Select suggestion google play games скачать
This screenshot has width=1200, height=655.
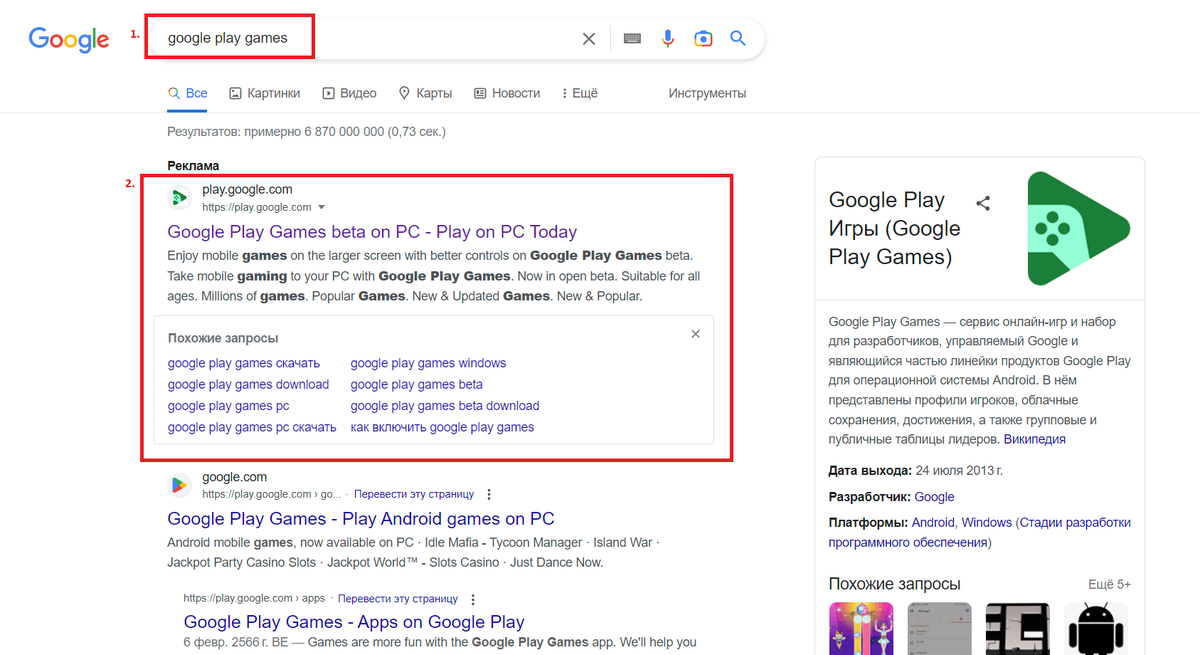click(x=244, y=363)
